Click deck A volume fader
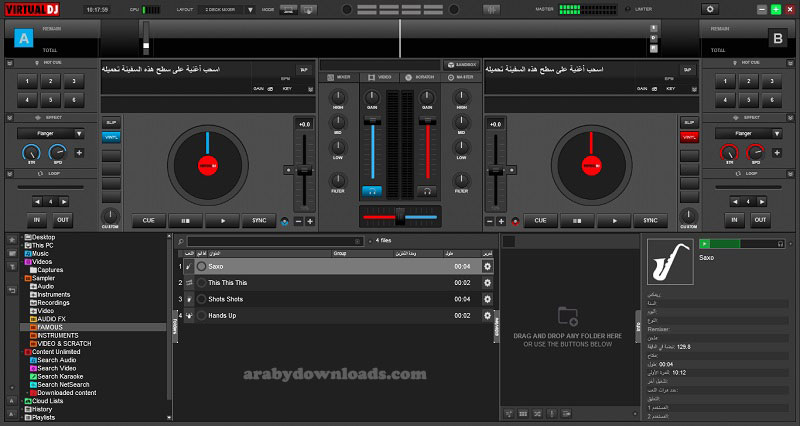Image resolution: width=800 pixels, height=426 pixels. click(372, 121)
